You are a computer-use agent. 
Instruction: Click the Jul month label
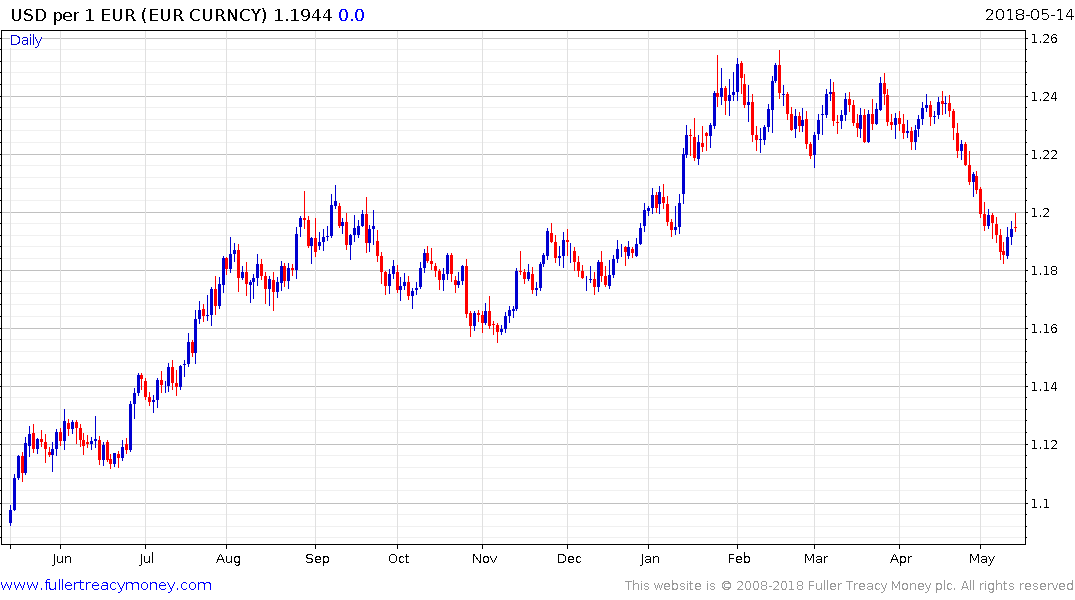[146, 559]
